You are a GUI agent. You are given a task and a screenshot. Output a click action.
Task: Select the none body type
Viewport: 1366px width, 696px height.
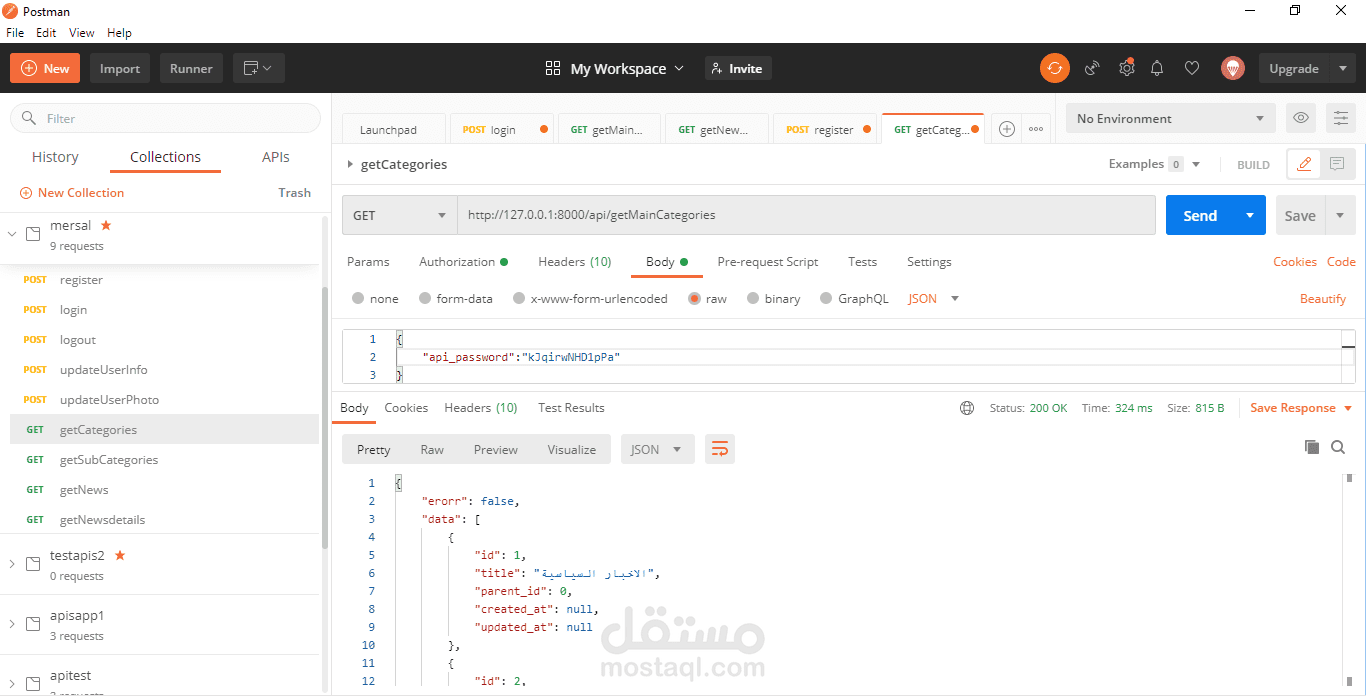pos(358,298)
